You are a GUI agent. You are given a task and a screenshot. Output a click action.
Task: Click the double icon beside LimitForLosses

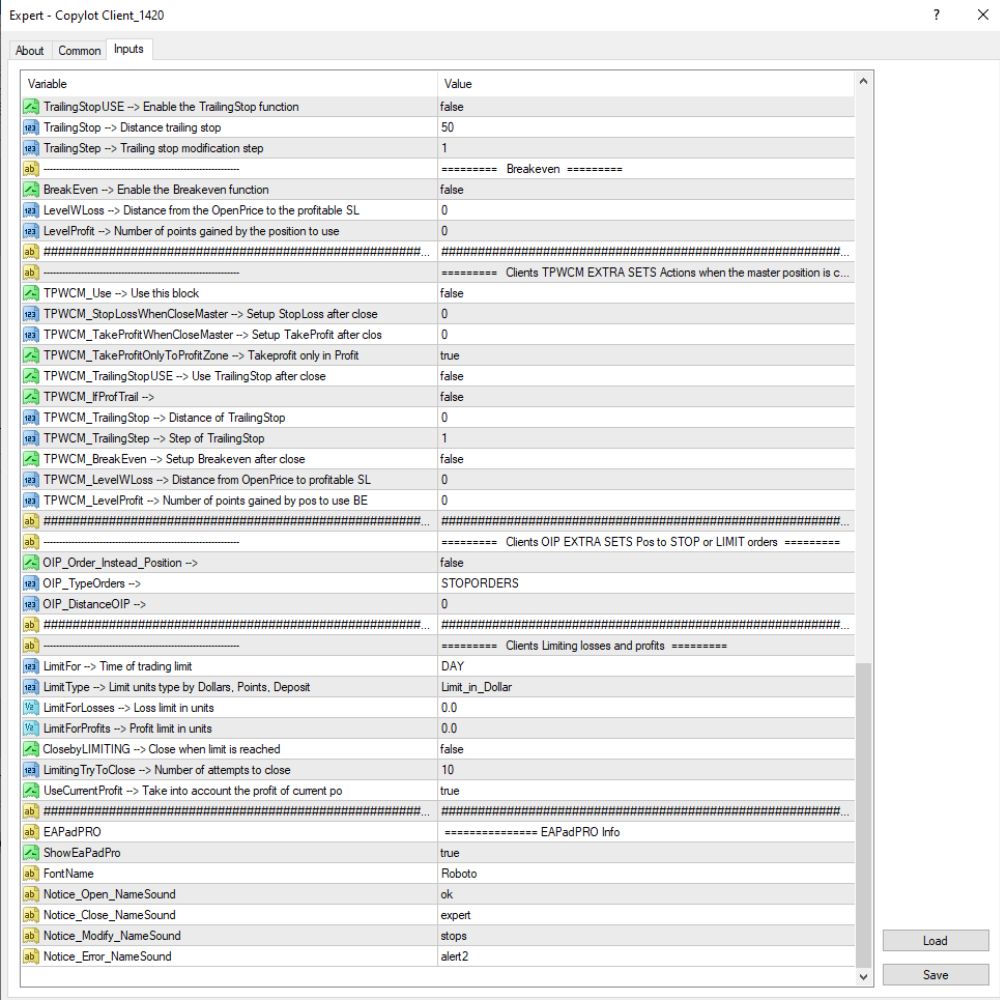point(31,708)
